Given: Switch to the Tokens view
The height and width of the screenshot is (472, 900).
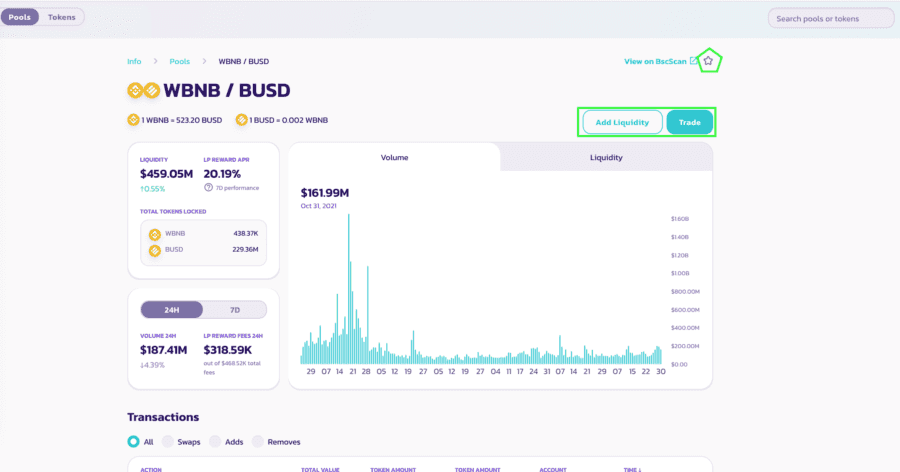Looking at the screenshot, I should coord(61,17).
